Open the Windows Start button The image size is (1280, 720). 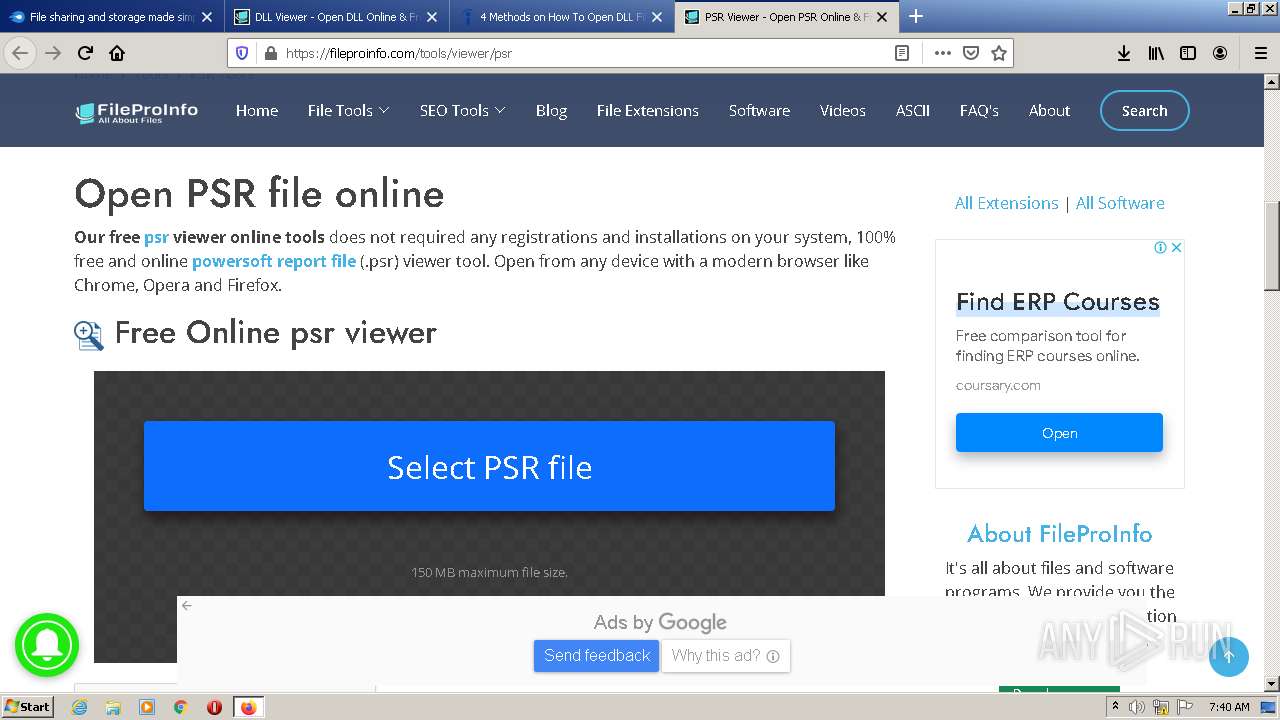pos(28,707)
